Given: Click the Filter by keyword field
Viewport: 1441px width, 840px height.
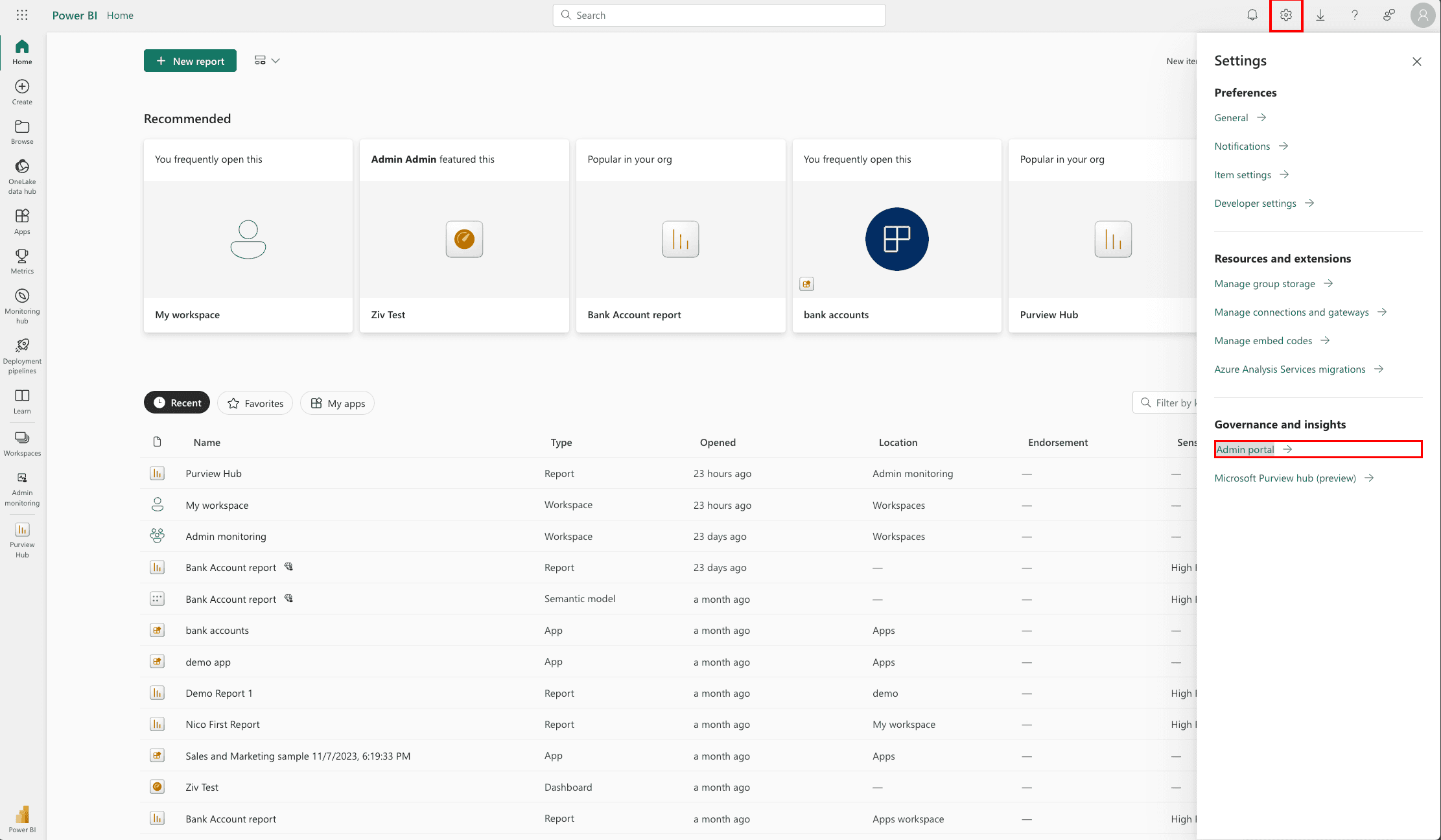Looking at the screenshot, I should coord(1166,402).
